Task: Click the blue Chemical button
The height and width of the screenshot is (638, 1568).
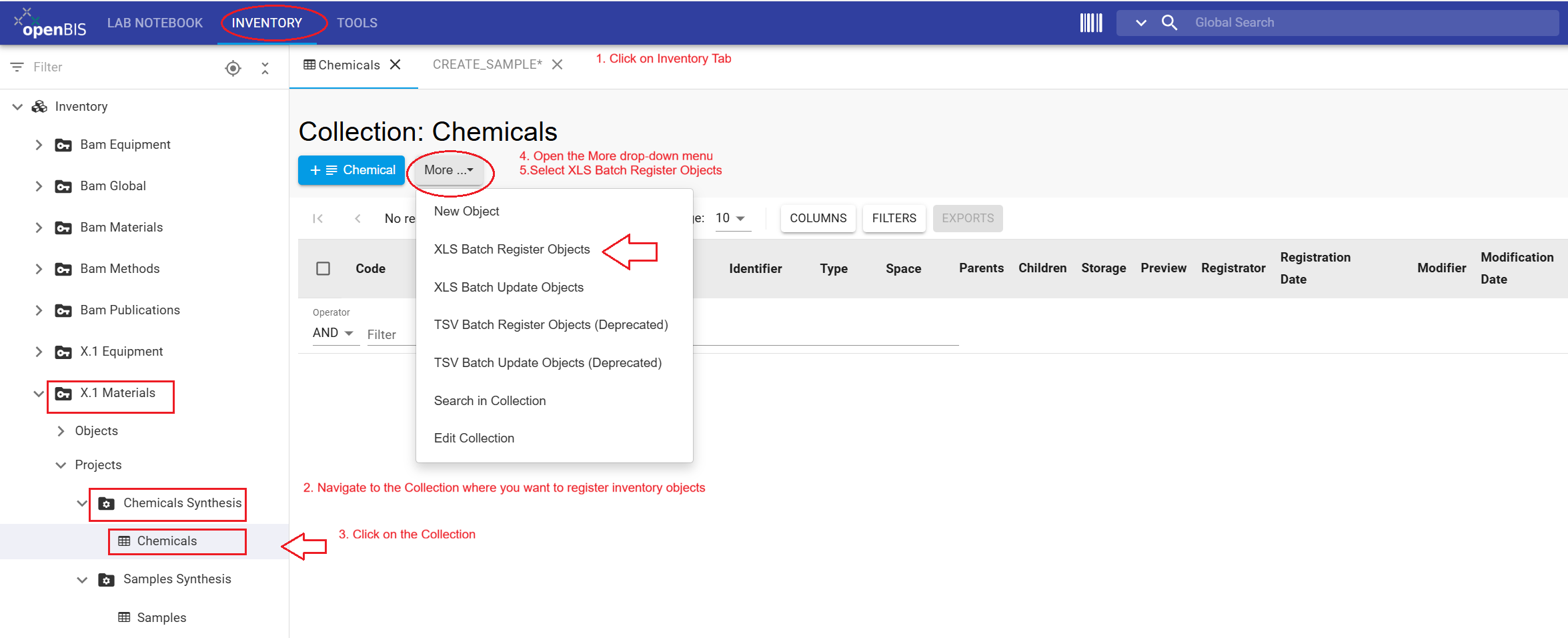Action: [351, 170]
